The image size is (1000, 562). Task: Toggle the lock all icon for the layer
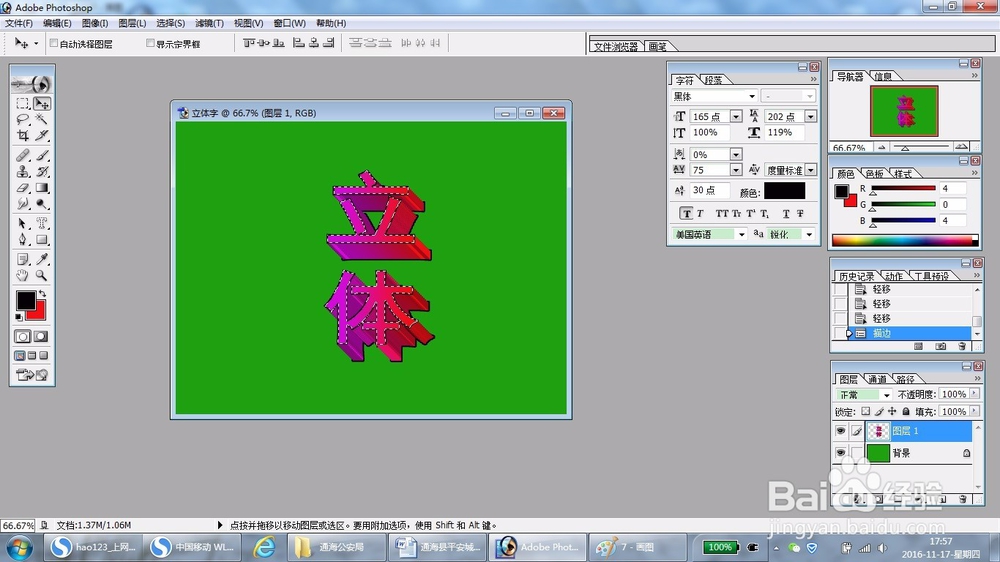[x=906, y=411]
